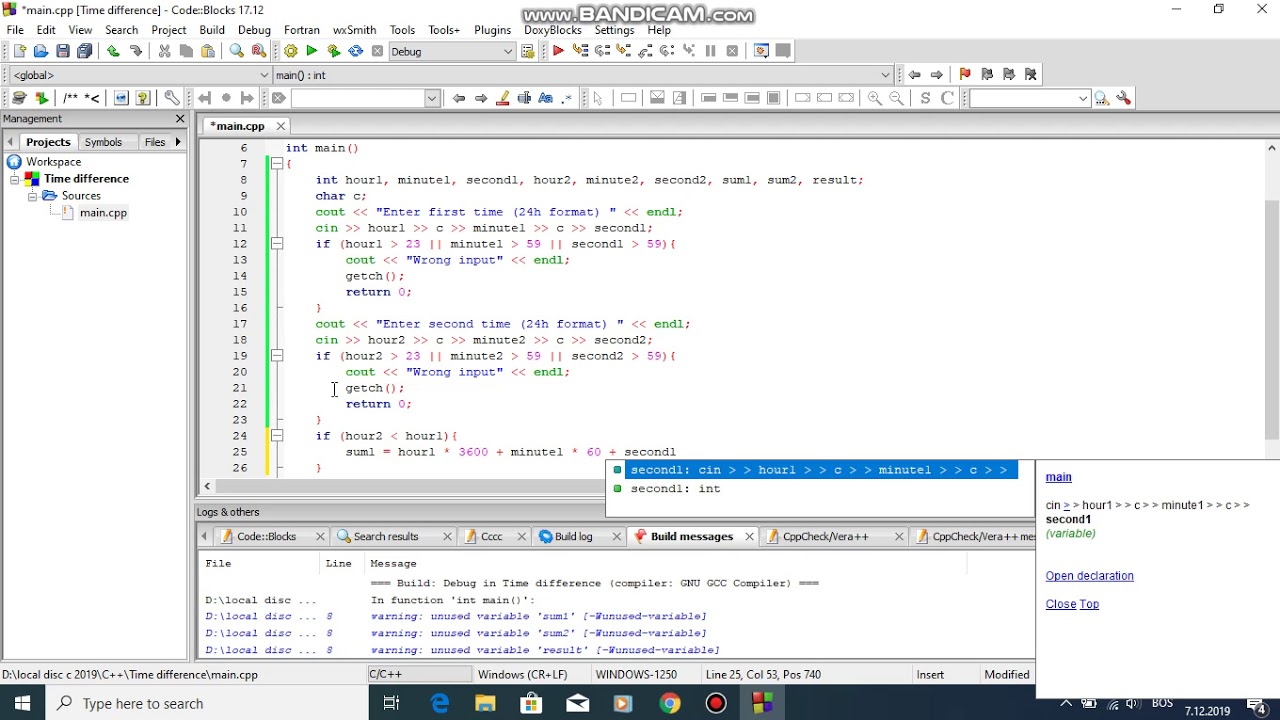Click the zoom out magnifier icon
The width and height of the screenshot is (1280, 720).
(896, 98)
